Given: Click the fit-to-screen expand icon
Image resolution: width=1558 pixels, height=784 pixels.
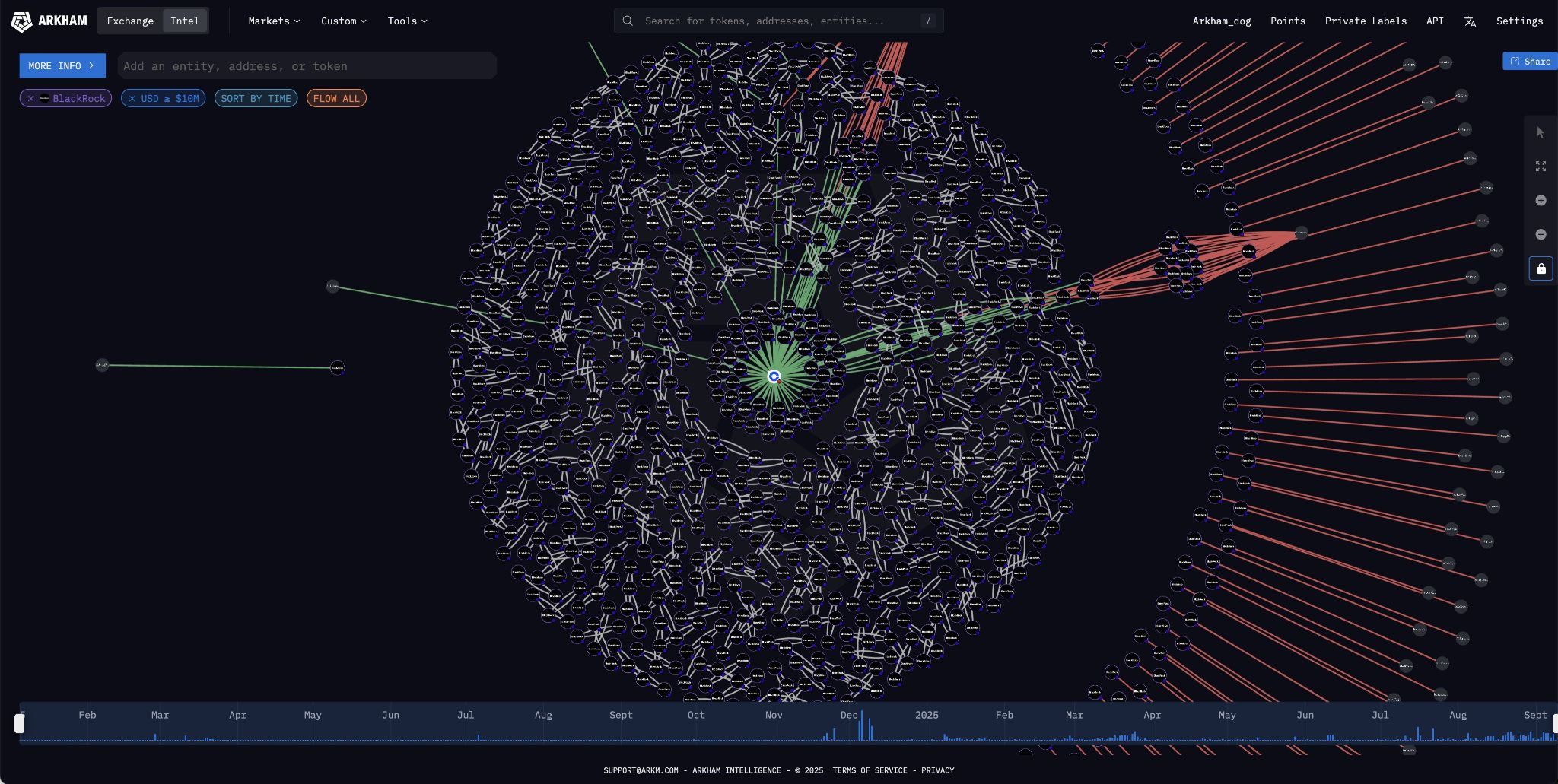Looking at the screenshot, I should 1541,166.
